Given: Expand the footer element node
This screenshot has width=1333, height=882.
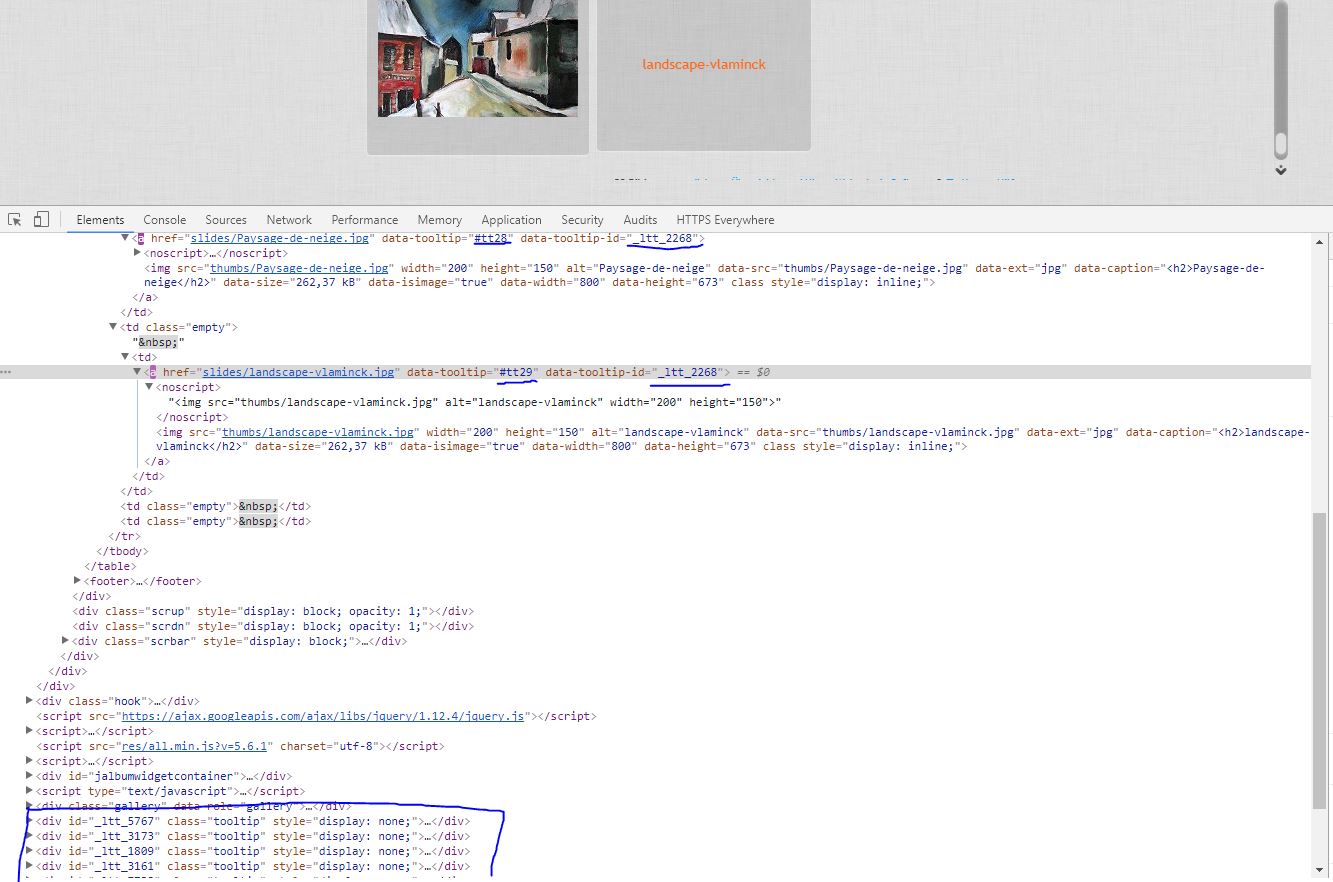Looking at the screenshot, I should click(78, 581).
